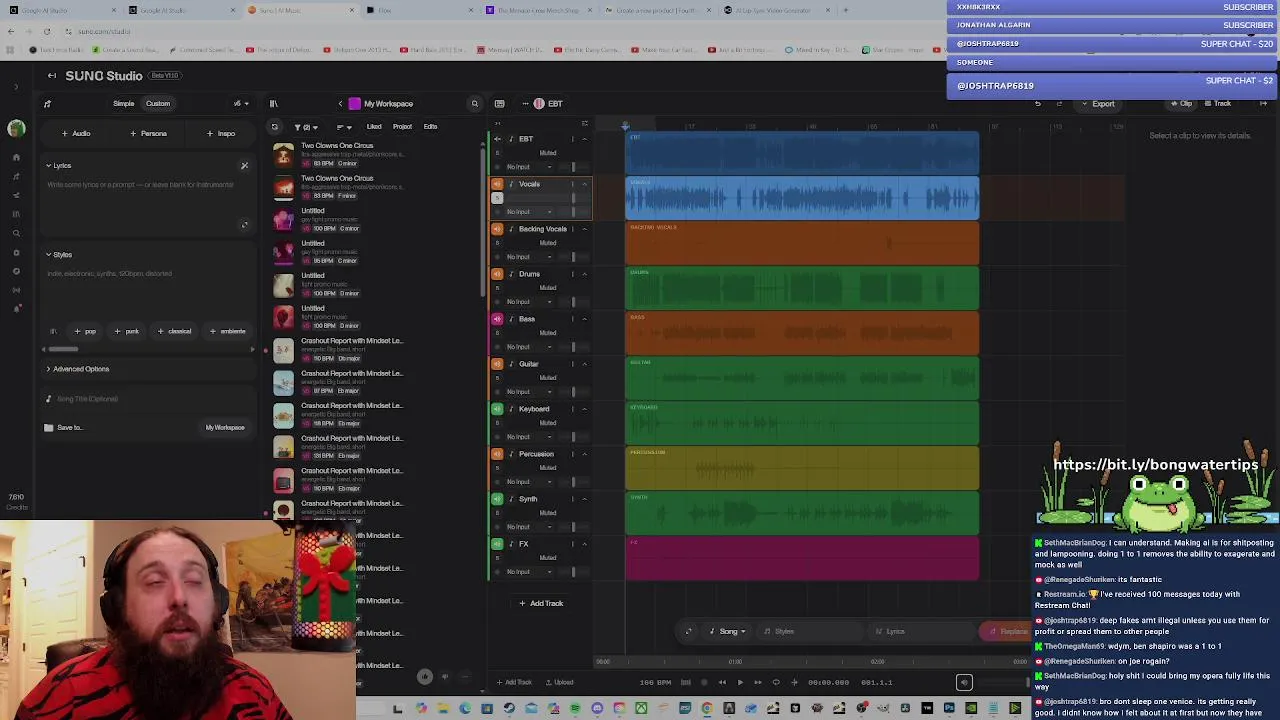Click the master volume speaker icon
This screenshot has height=720, width=1280.
tap(964, 683)
